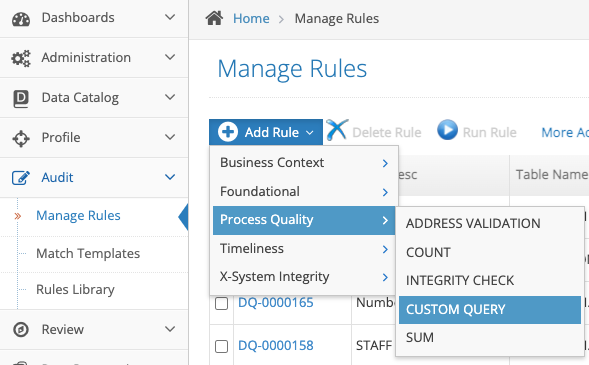Check the box for DQ-0000165
The height and width of the screenshot is (365, 589).
point(221,303)
